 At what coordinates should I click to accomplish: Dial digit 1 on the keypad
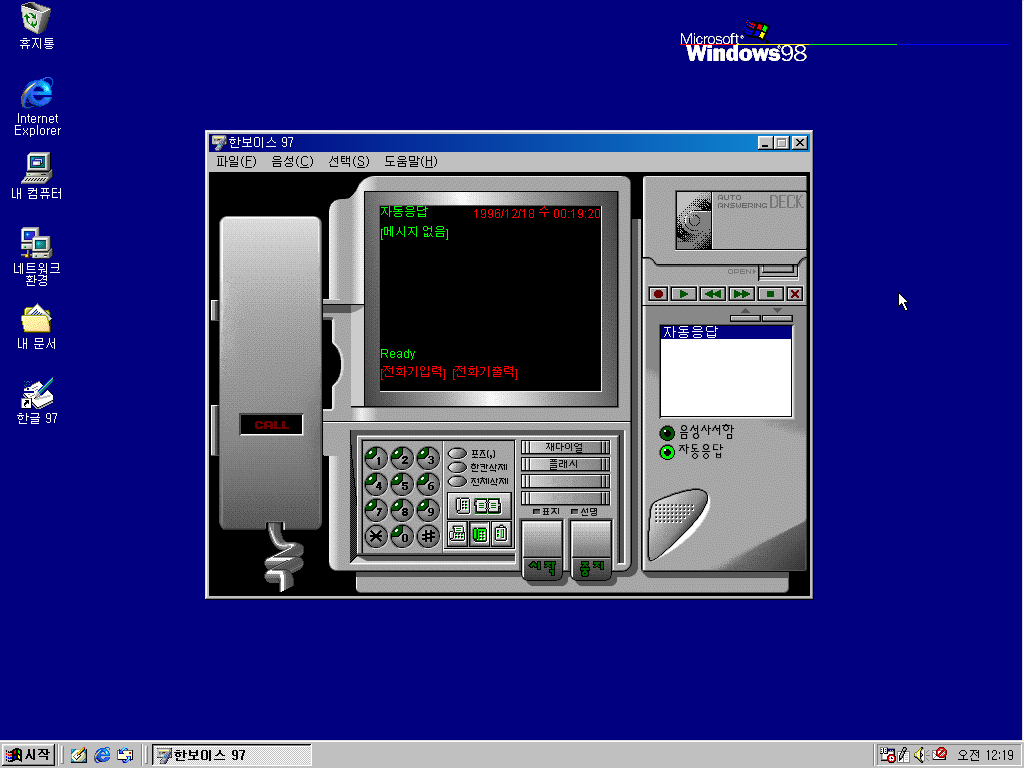(376, 458)
